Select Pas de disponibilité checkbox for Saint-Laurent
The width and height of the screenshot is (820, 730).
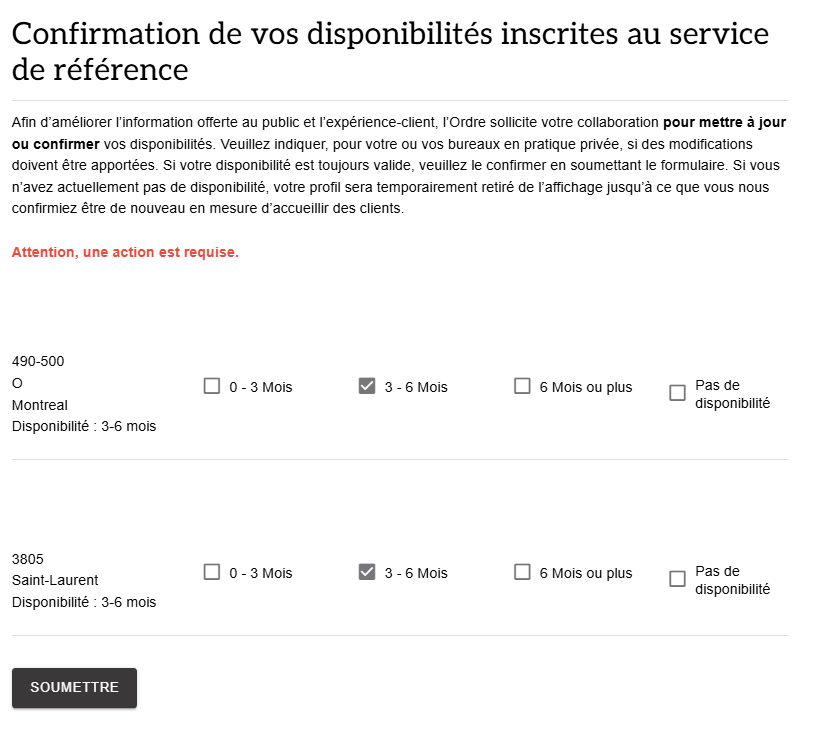[678, 579]
